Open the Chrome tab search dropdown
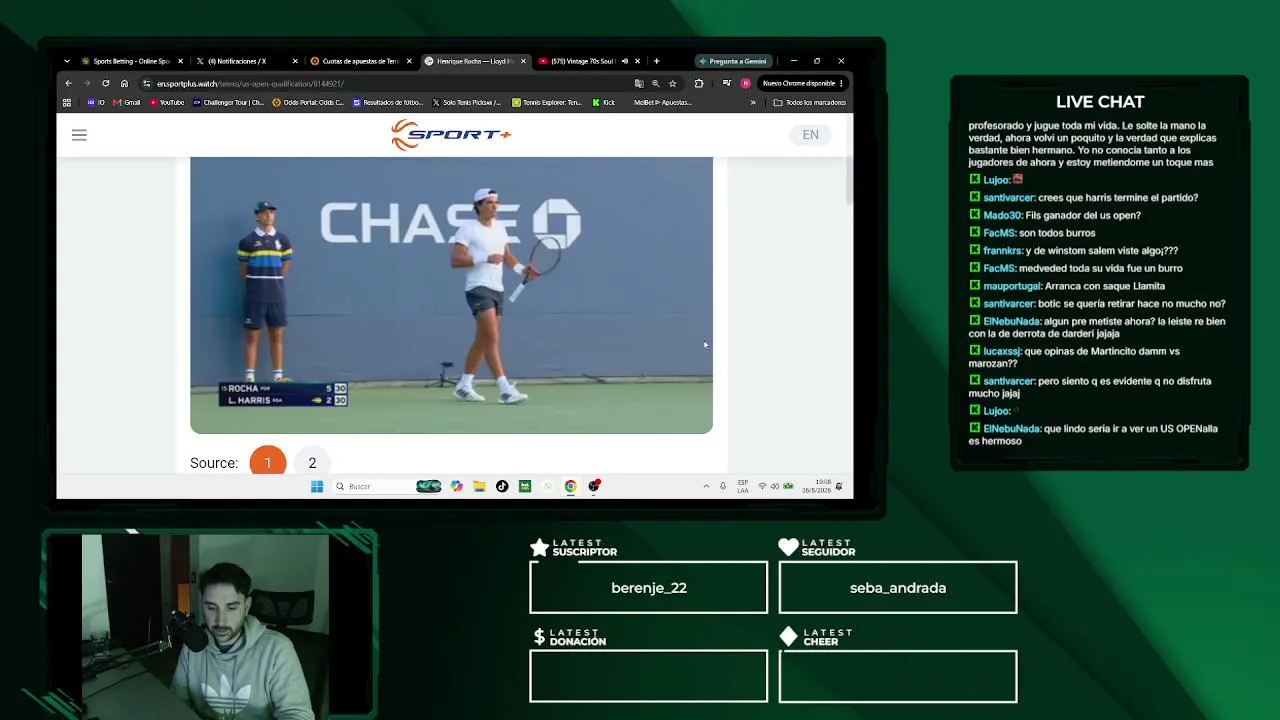 [67, 61]
